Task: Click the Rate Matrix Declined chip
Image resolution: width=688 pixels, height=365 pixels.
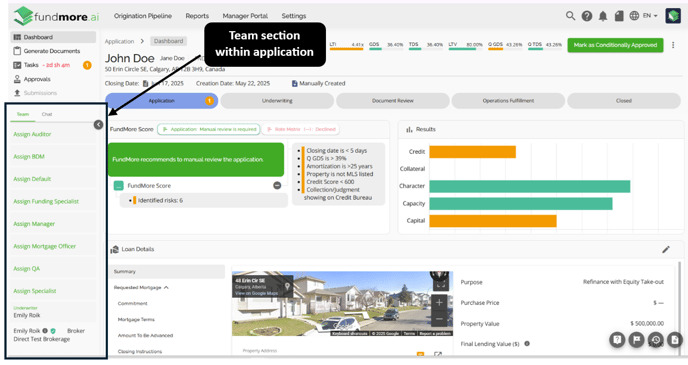Action: pyautogui.click(x=301, y=129)
